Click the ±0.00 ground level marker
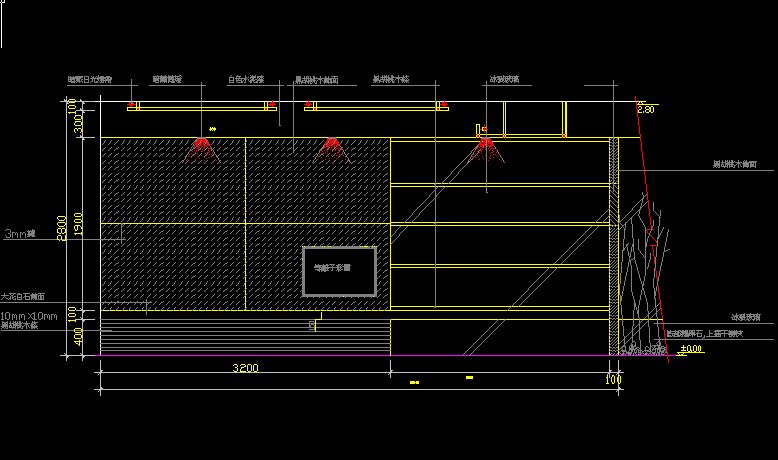The width and height of the screenshot is (778, 460). pos(690,349)
